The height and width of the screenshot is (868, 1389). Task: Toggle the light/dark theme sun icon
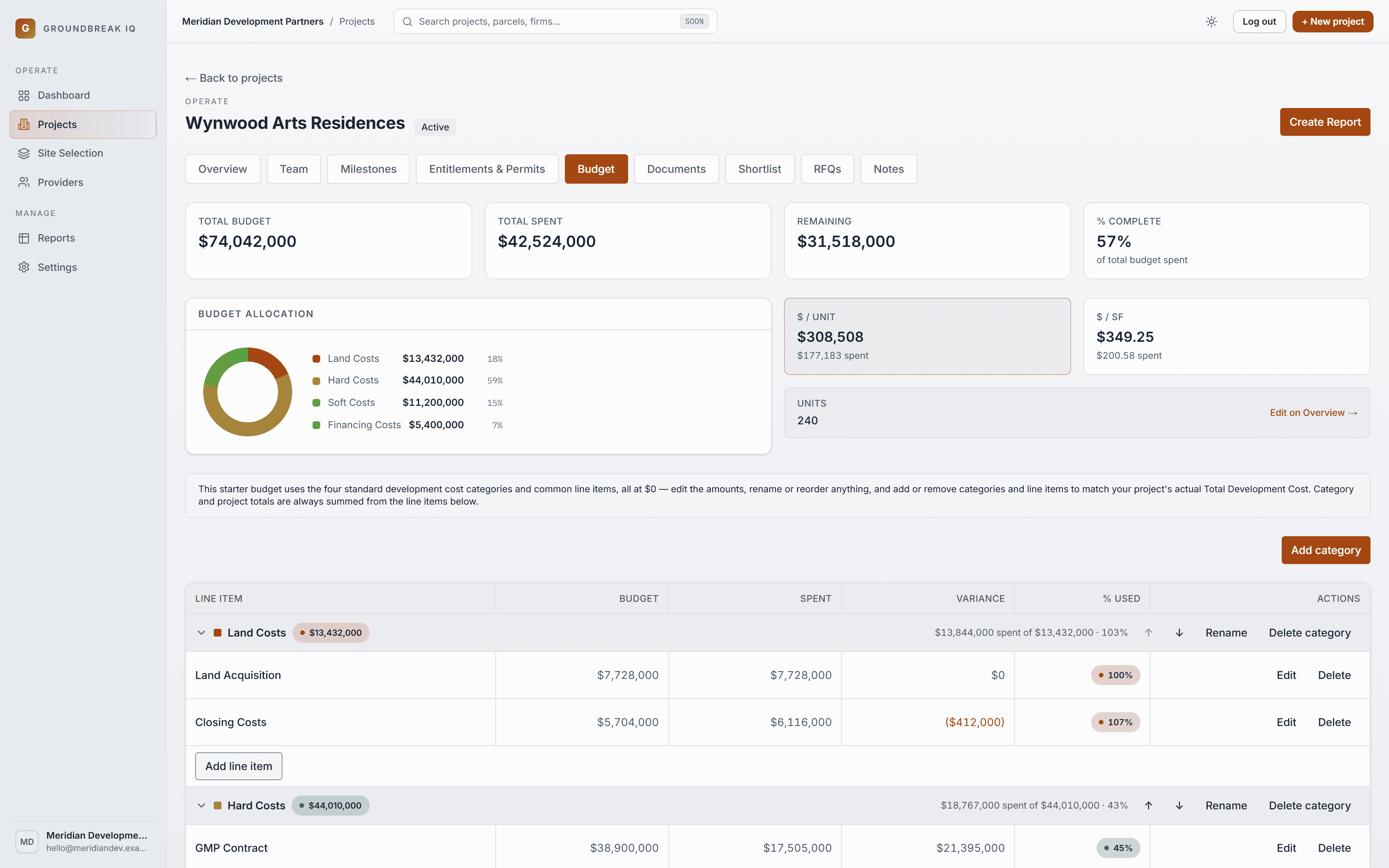pos(1212,22)
